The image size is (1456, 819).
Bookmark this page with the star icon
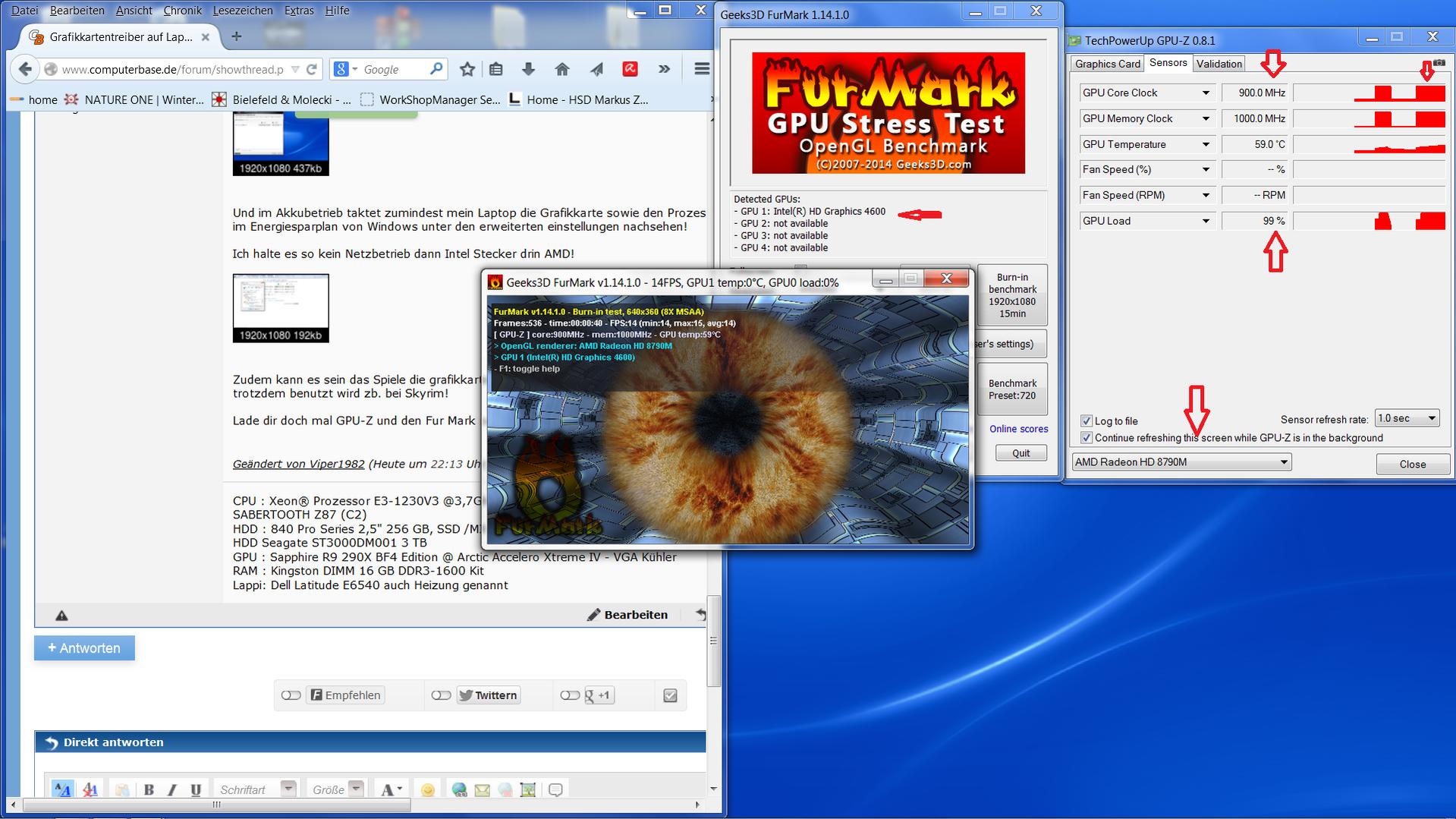pos(467,69)
